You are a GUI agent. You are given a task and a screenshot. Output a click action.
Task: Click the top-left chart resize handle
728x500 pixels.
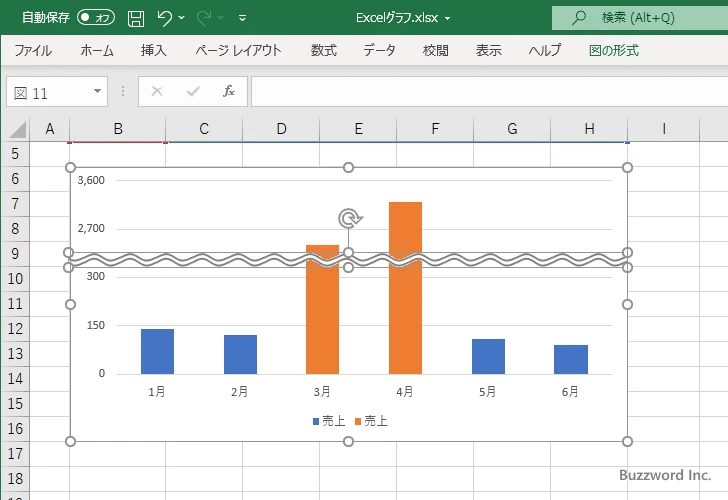click(70, 167)
